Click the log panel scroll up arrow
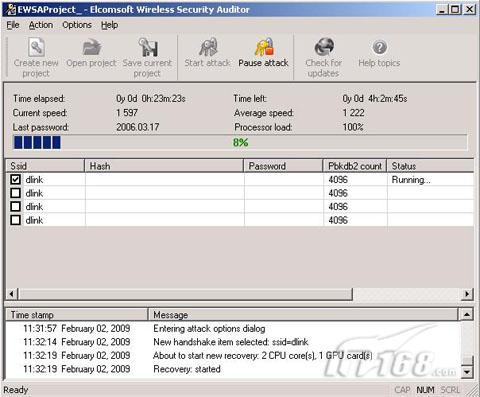480x397 pixels. (x=467, y=314)
